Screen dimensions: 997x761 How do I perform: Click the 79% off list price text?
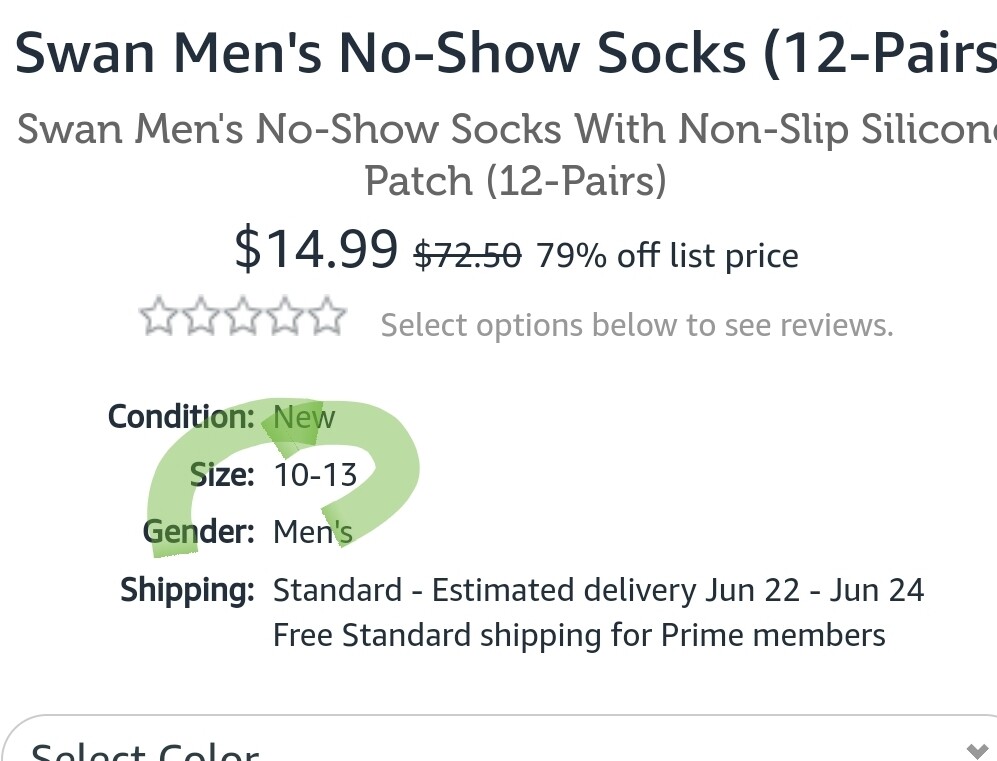[x=667, y=256]
